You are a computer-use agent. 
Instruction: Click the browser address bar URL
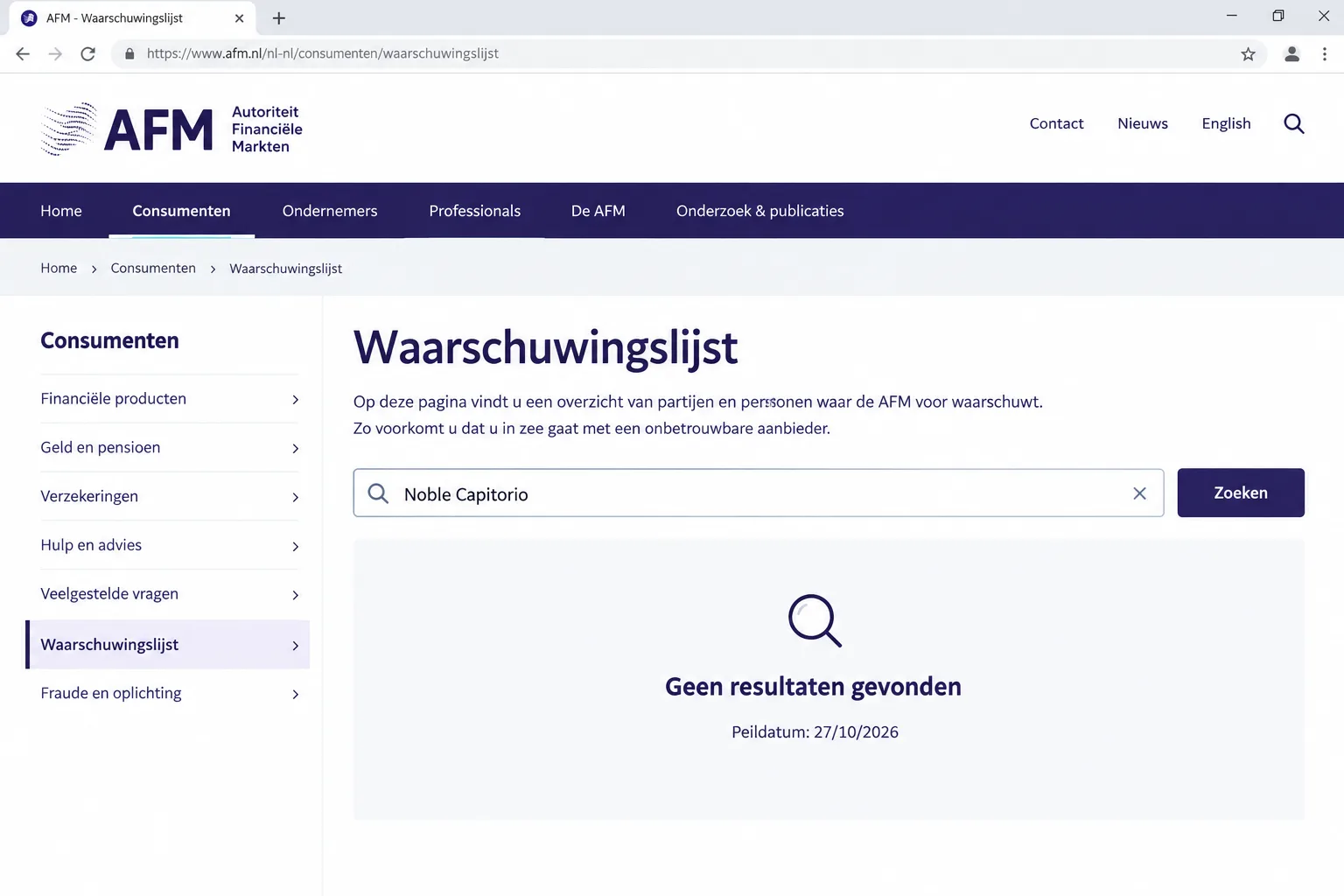(x=323, y=53)
